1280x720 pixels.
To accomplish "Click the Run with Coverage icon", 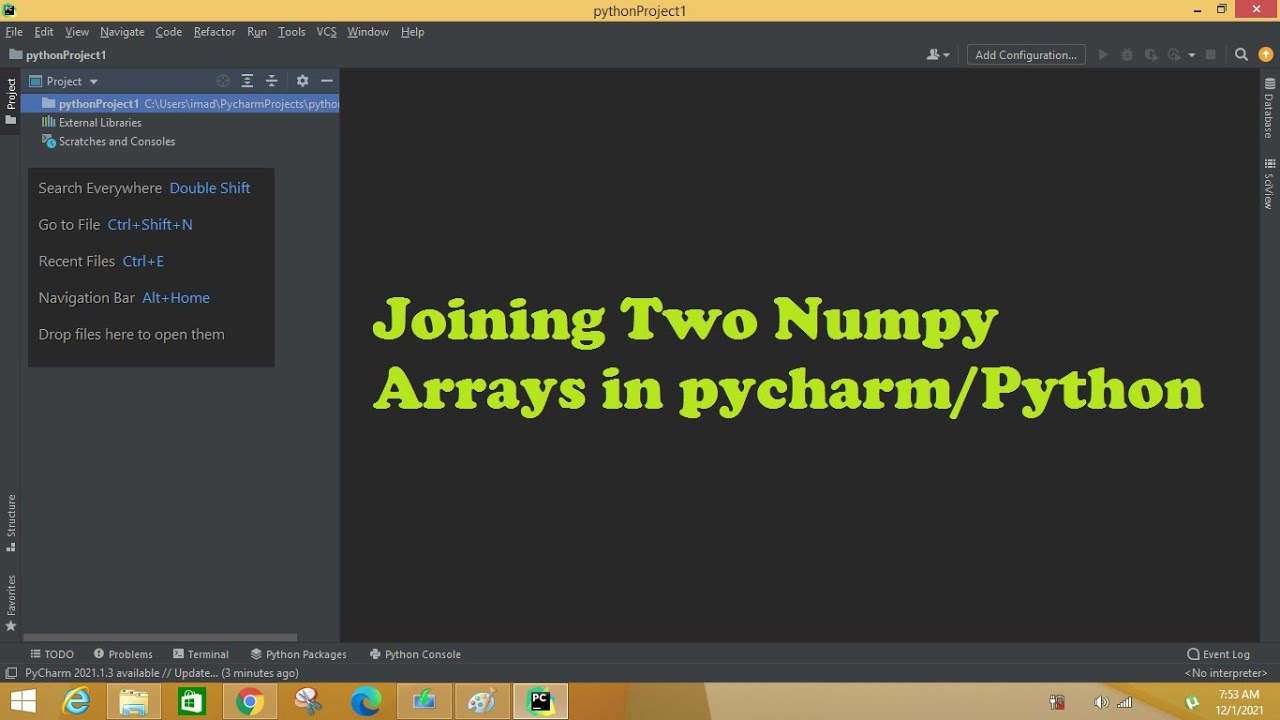I will 1151,55.
